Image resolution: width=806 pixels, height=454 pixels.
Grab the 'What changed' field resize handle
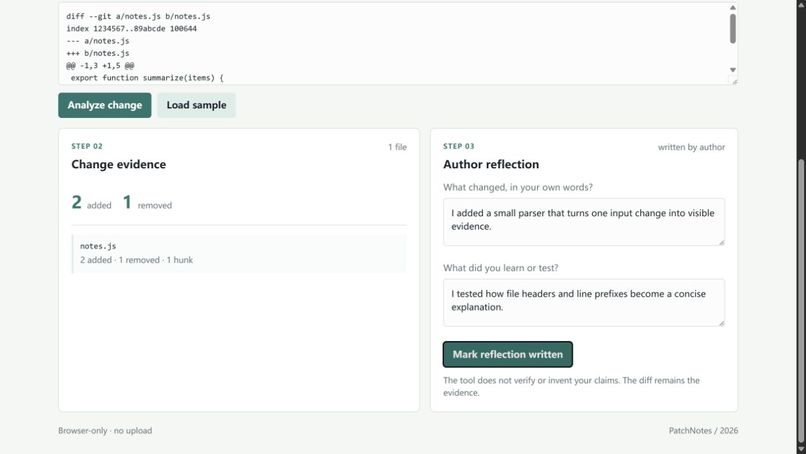coord(722,242)
